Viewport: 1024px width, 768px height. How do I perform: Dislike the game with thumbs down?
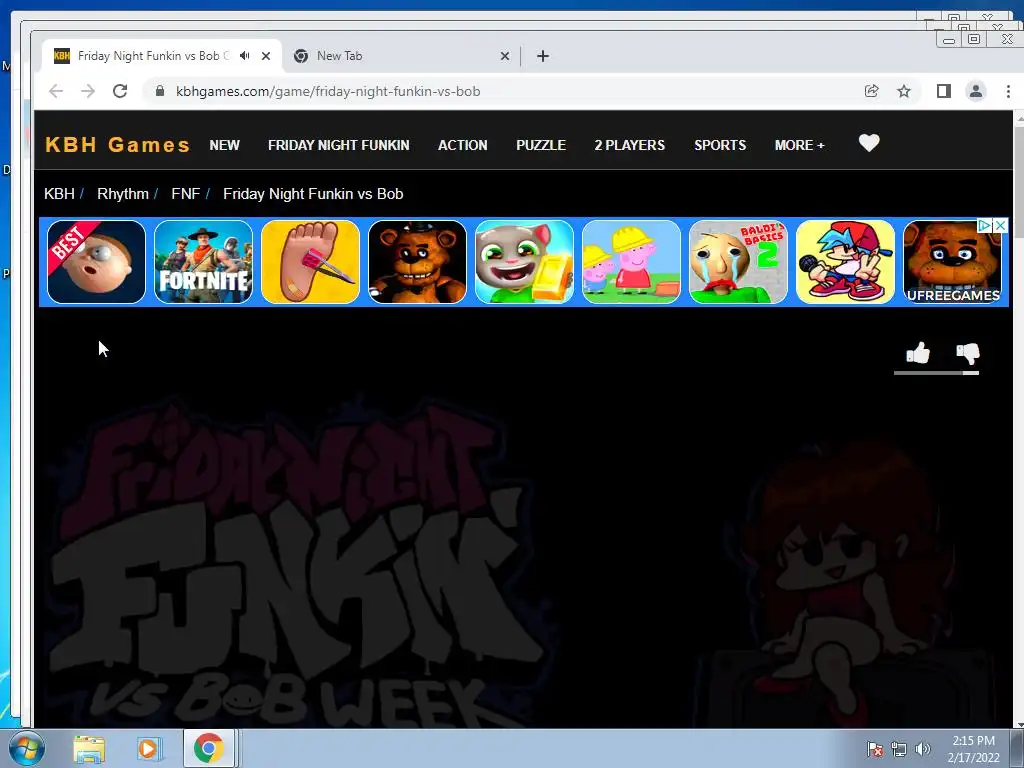point(968,353)
